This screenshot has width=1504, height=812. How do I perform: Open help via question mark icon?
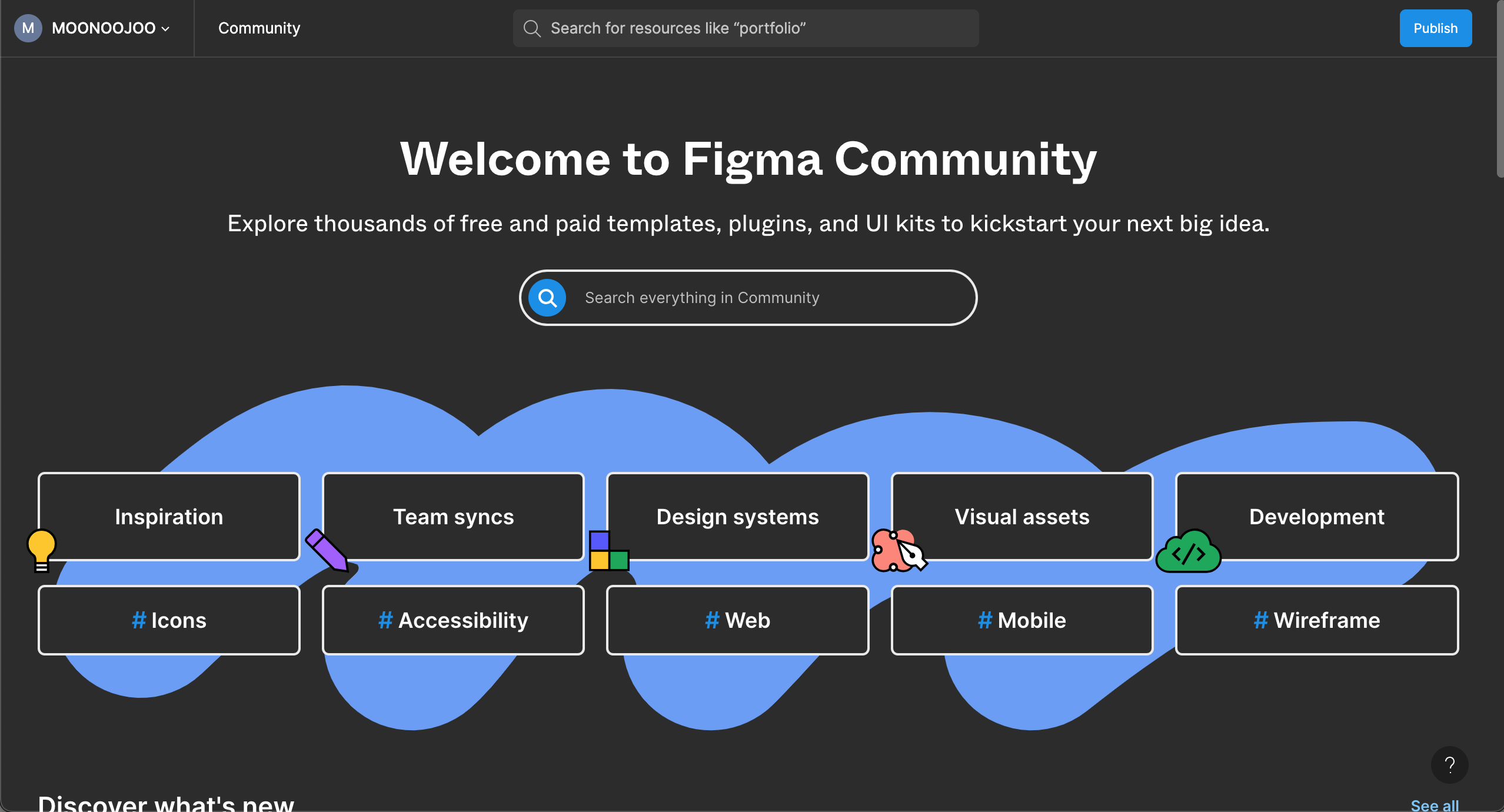1449,764
